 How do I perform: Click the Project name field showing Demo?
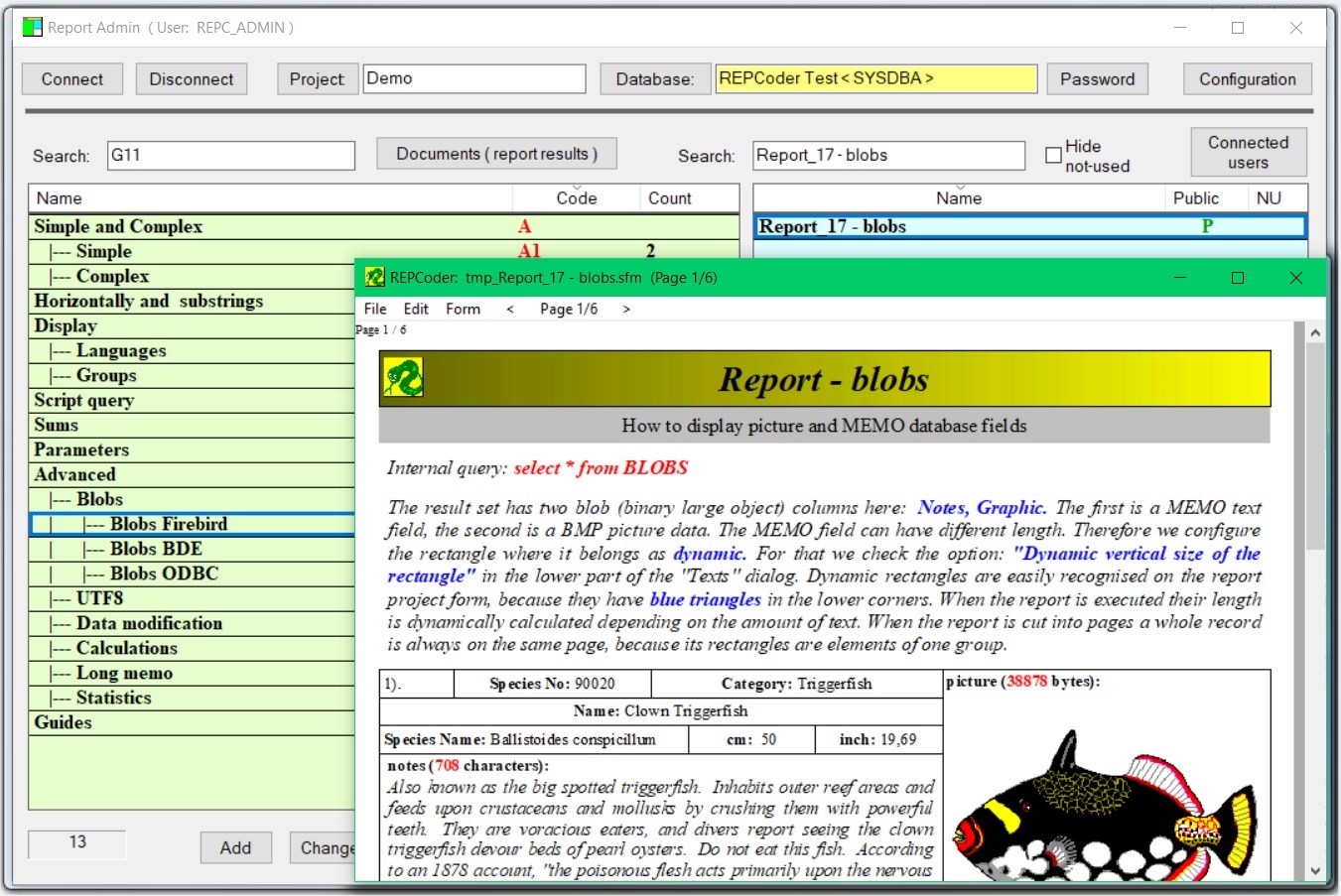tap(474, 78)
